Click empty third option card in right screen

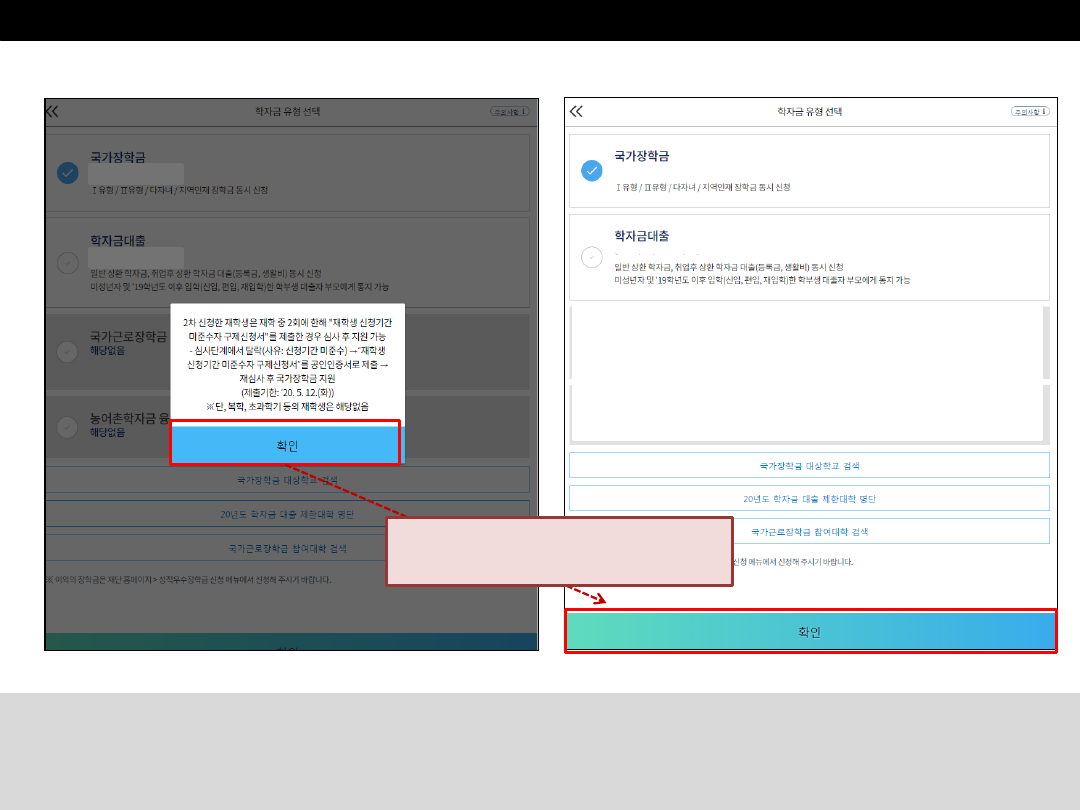(805, 343)
